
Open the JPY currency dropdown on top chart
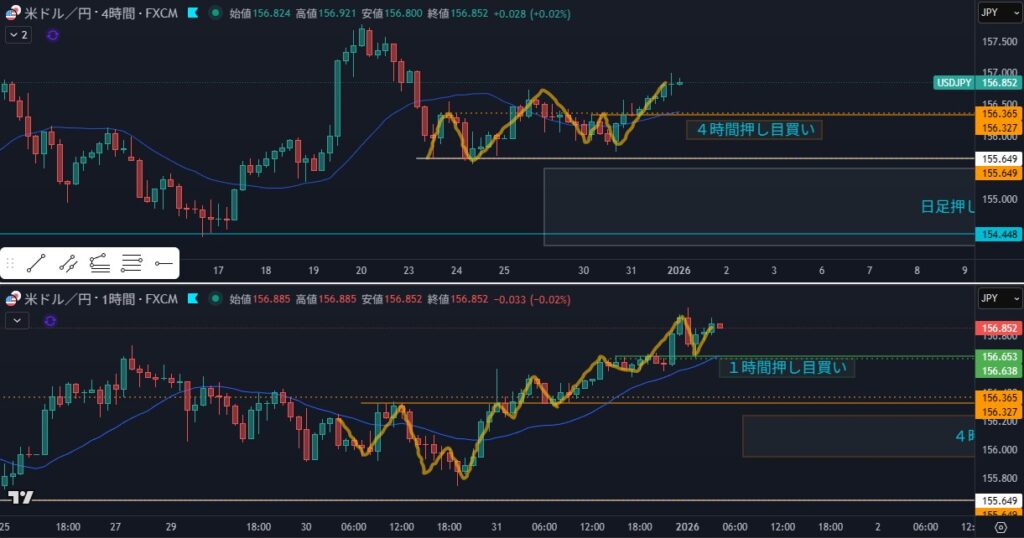[998, 13]
